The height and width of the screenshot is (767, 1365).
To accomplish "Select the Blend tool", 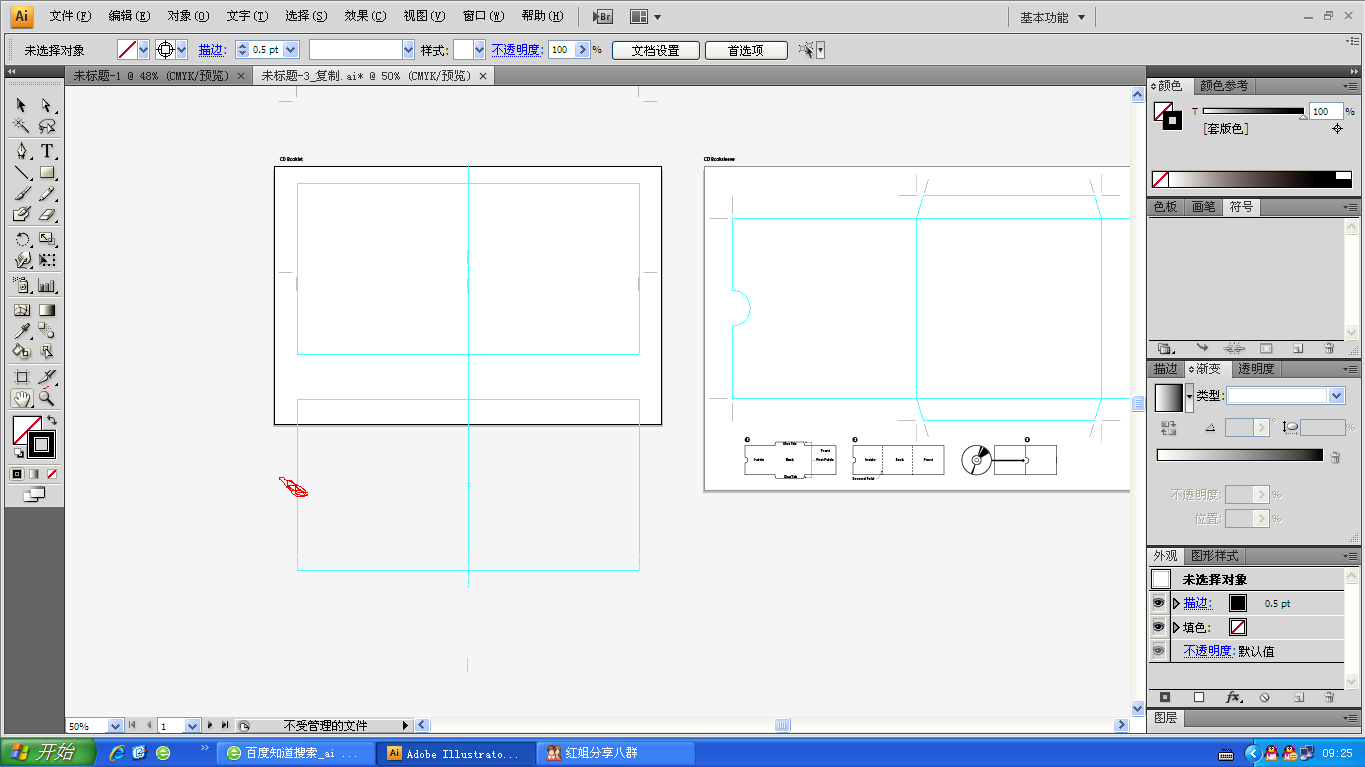I will tap(47, 331).
